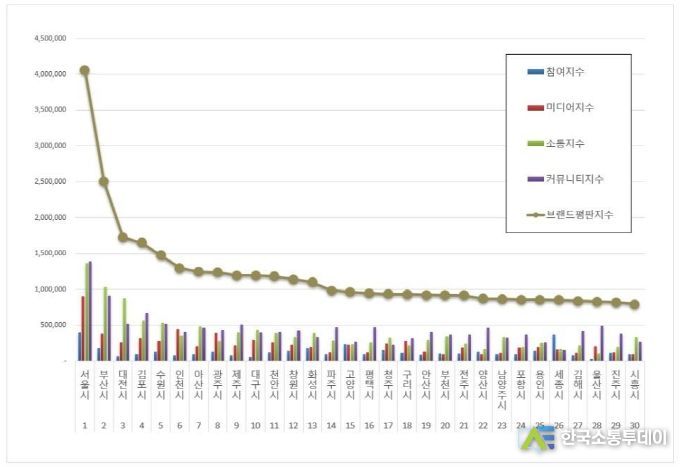Click the 남양주시 x-axis label
Viewport: 683px width, 467px height.
click(501, 386)
